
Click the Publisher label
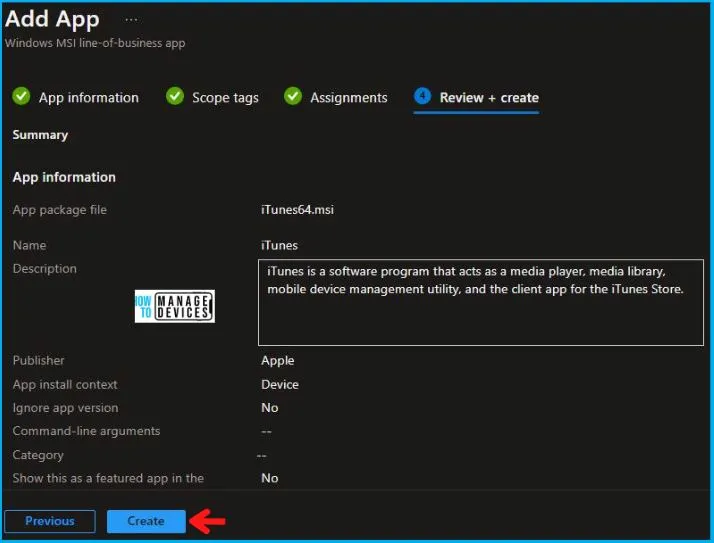(39, 361)
